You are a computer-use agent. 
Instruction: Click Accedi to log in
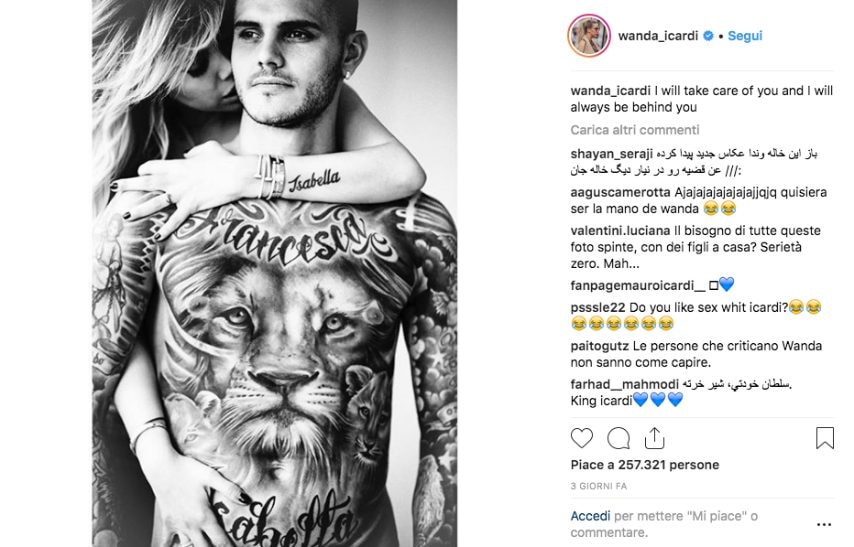click(x=590, y=516)
